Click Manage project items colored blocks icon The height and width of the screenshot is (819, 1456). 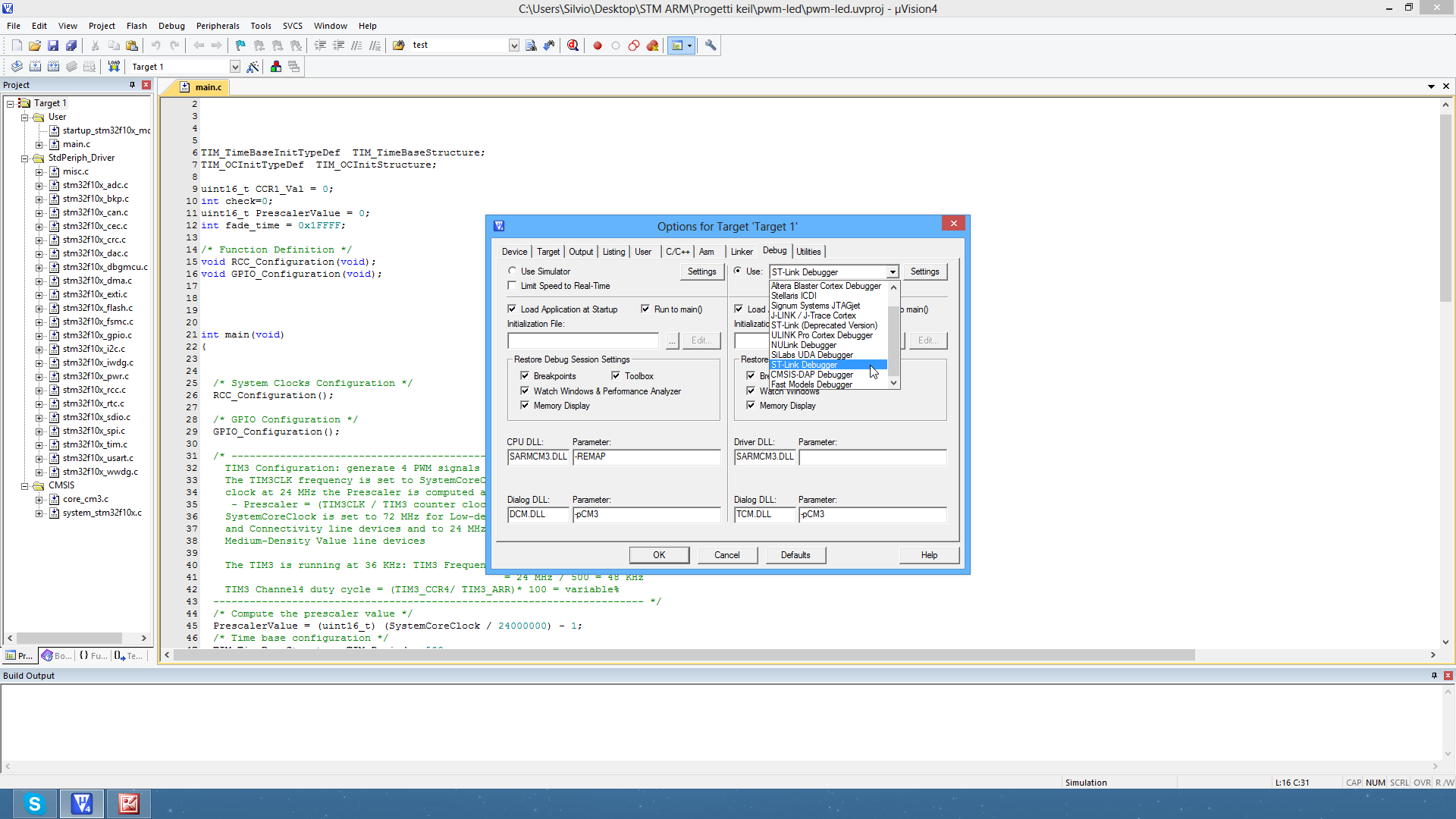coord(276,67)
